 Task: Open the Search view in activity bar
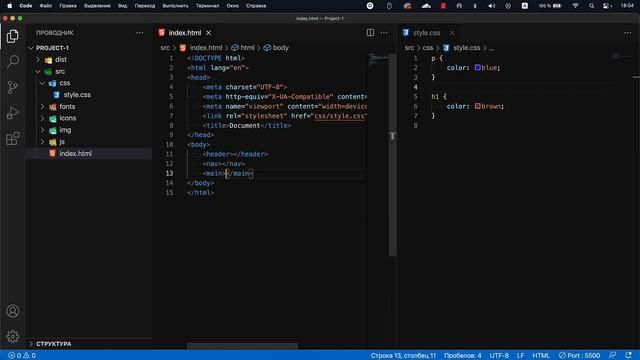point(13,61)
